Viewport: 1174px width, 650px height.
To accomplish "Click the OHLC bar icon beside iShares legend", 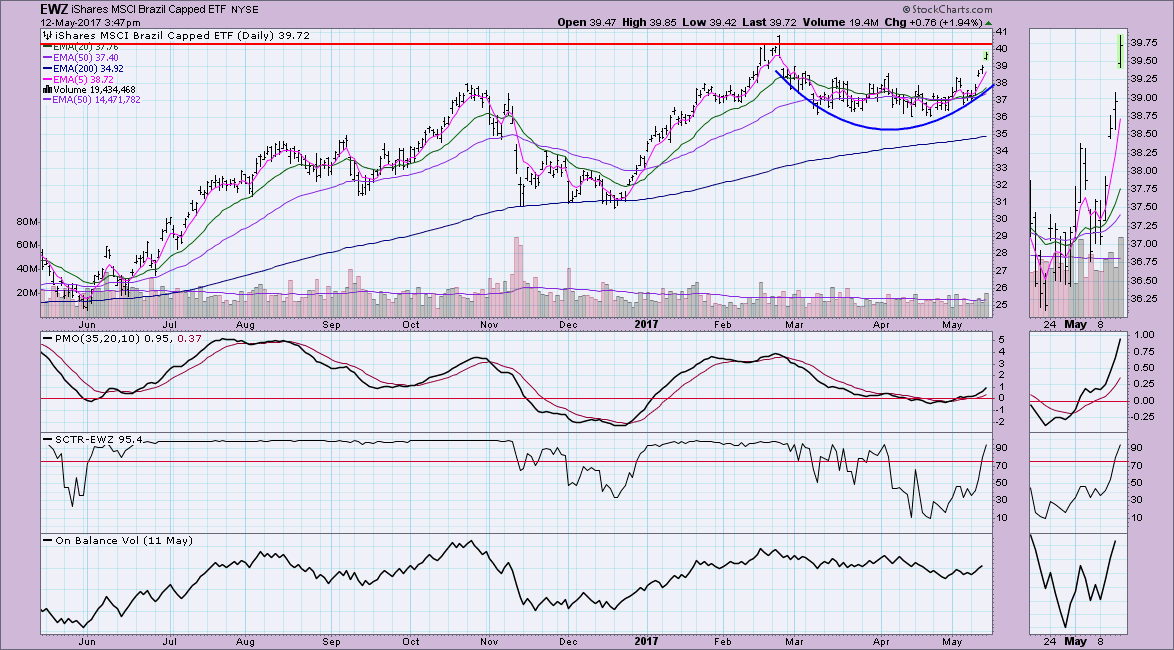I will click(46, 36).
